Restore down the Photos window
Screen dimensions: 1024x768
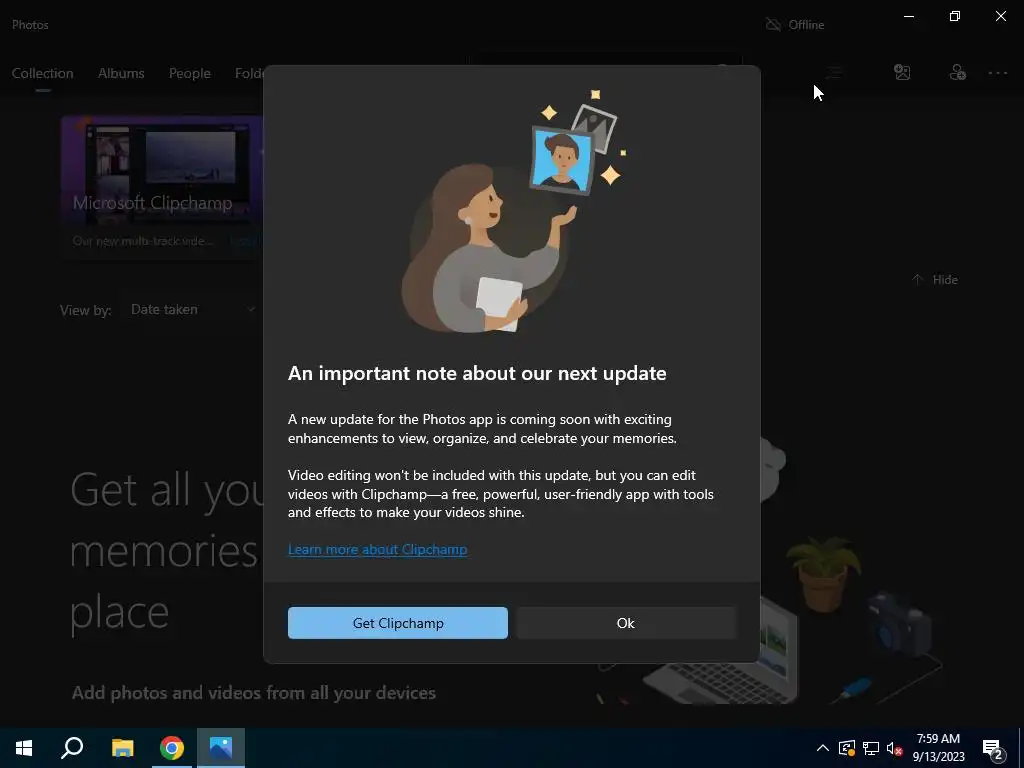(x=955, y=16)
